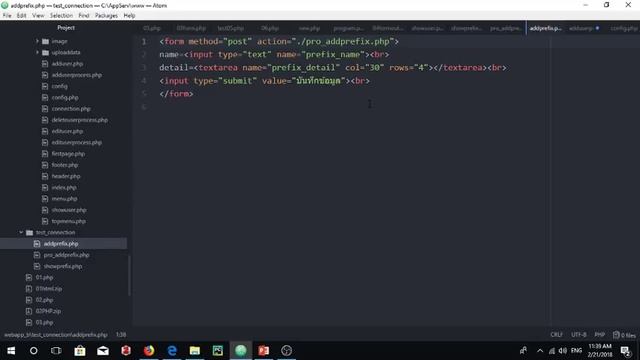Click the textarea code line
Viewport: 640px width, 360px height.
[333, 68]
